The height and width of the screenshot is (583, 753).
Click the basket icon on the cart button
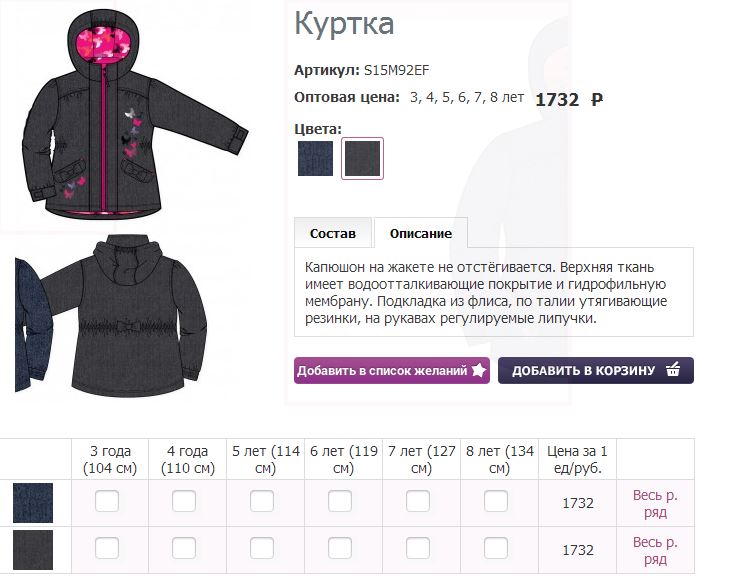pyautogui.click(x=673, y=369)
